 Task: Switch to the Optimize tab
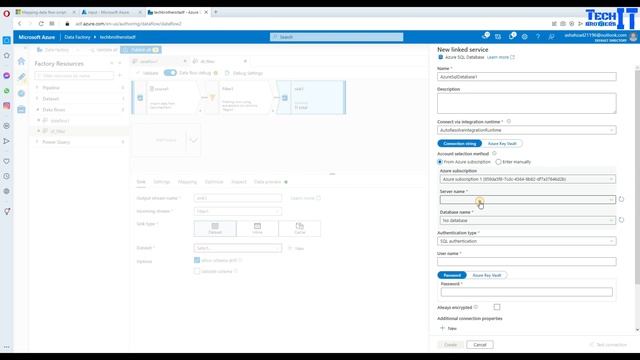pos(214,182)
